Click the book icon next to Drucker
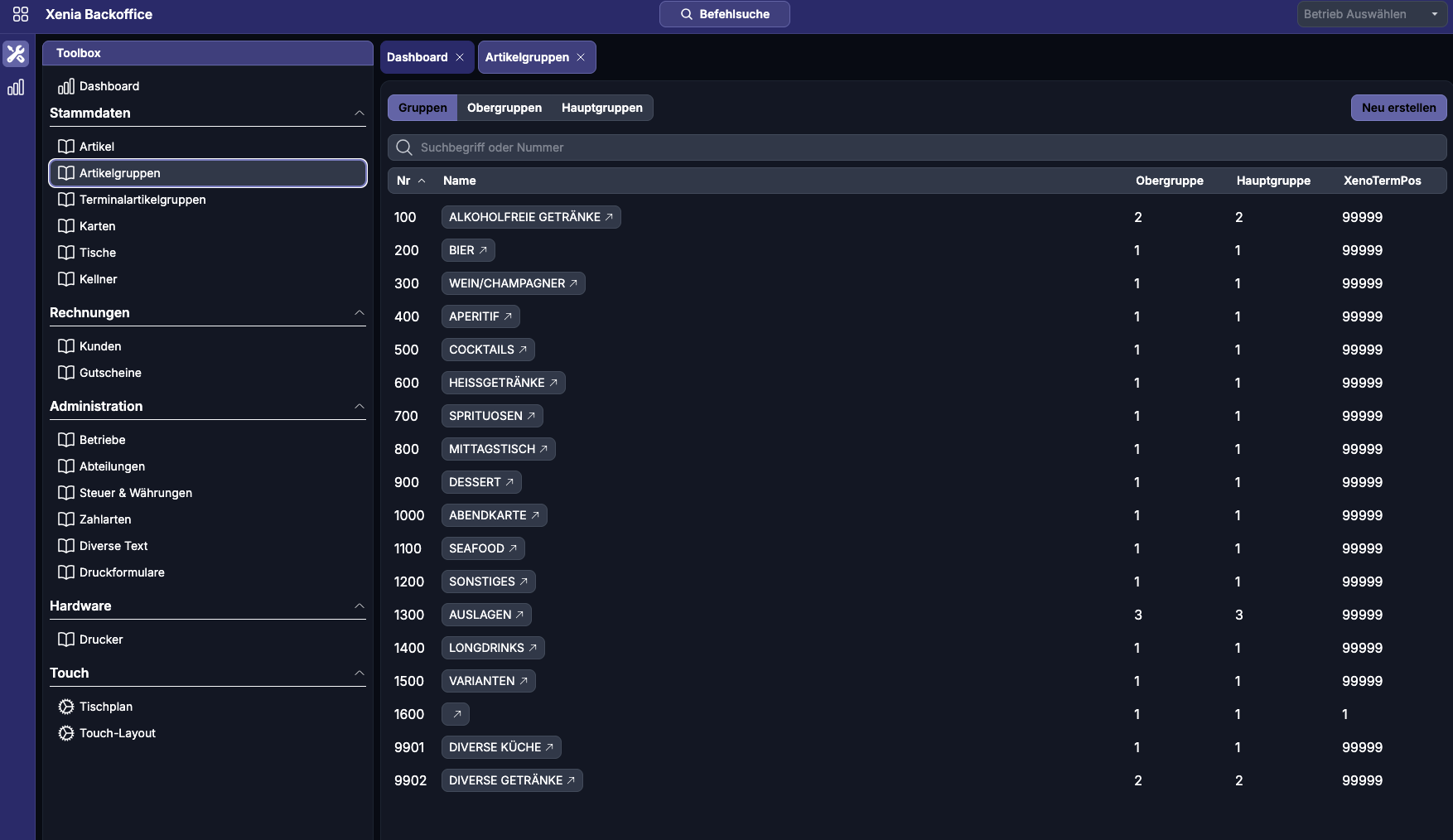The height and width of the screenshot is (840, 1453). (66, 640)
